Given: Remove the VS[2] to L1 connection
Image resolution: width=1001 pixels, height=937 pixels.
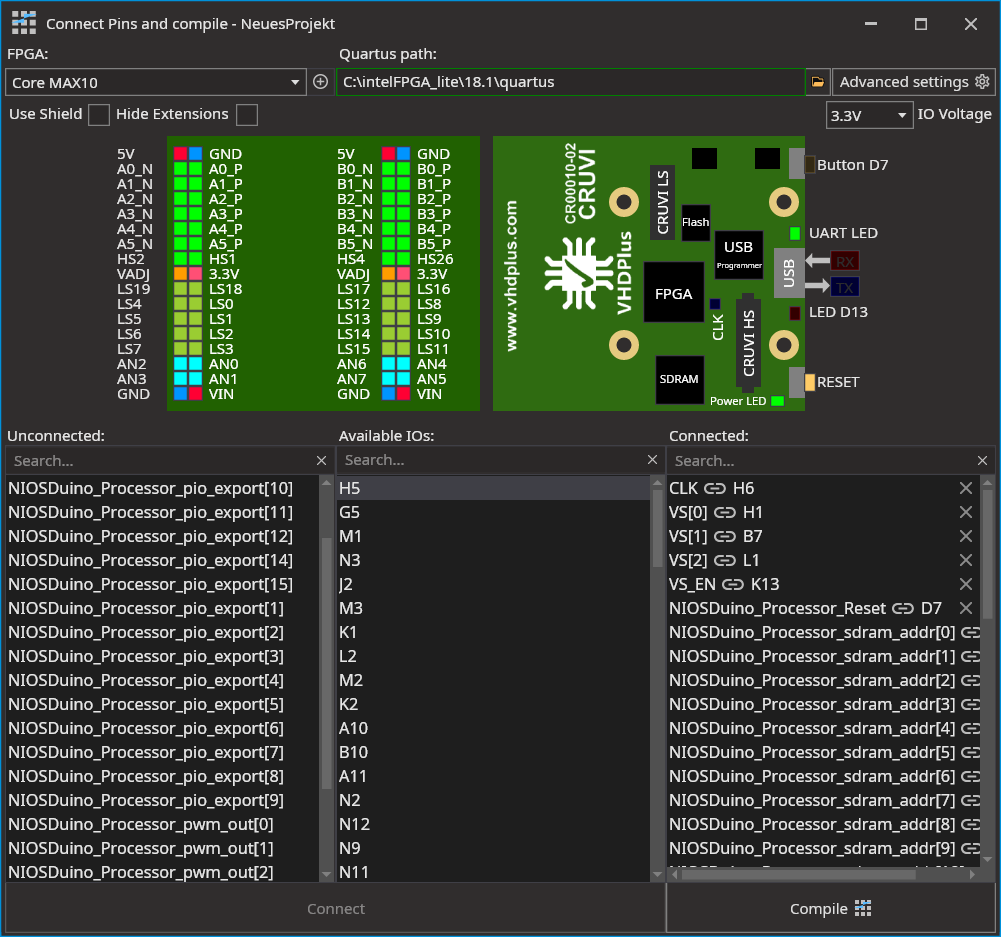Looking at the screenshot, I should tap(966, 560).
